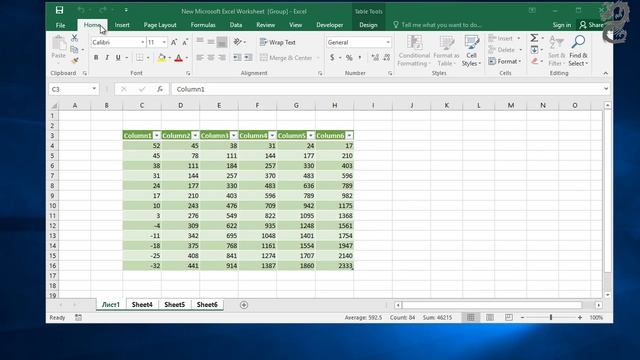640x360 pixels.
Task: Switch to the Page Layout tab
Action: click(160, 25)
